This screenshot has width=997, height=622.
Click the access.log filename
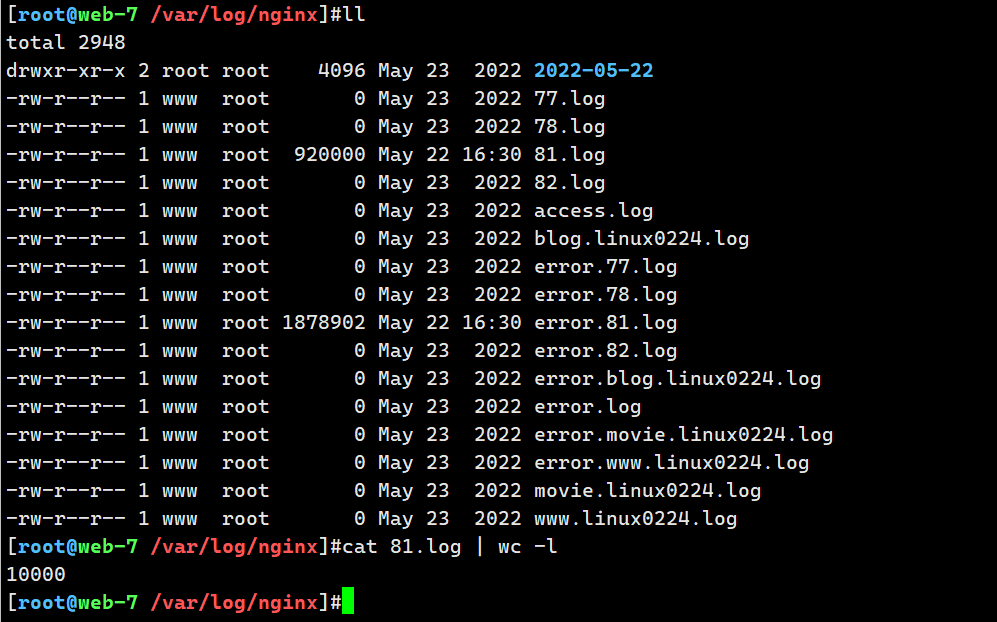(x=593, y=211)
